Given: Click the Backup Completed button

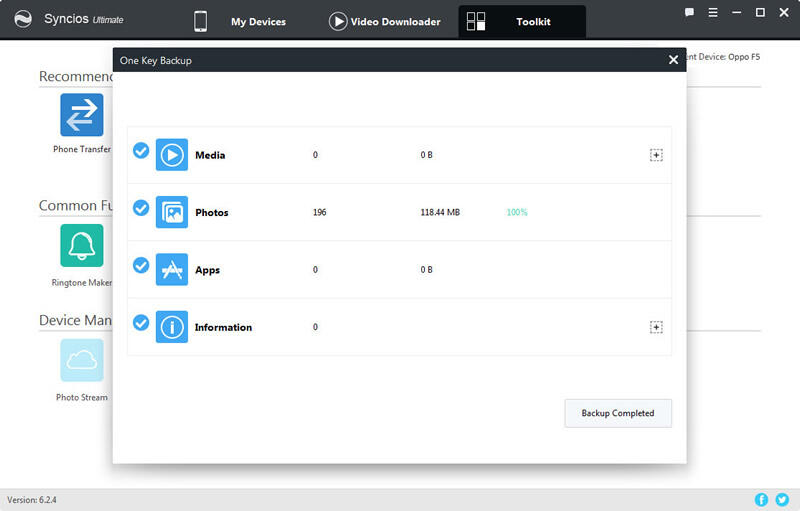Looking at the screenshot, I should (618, 413).
